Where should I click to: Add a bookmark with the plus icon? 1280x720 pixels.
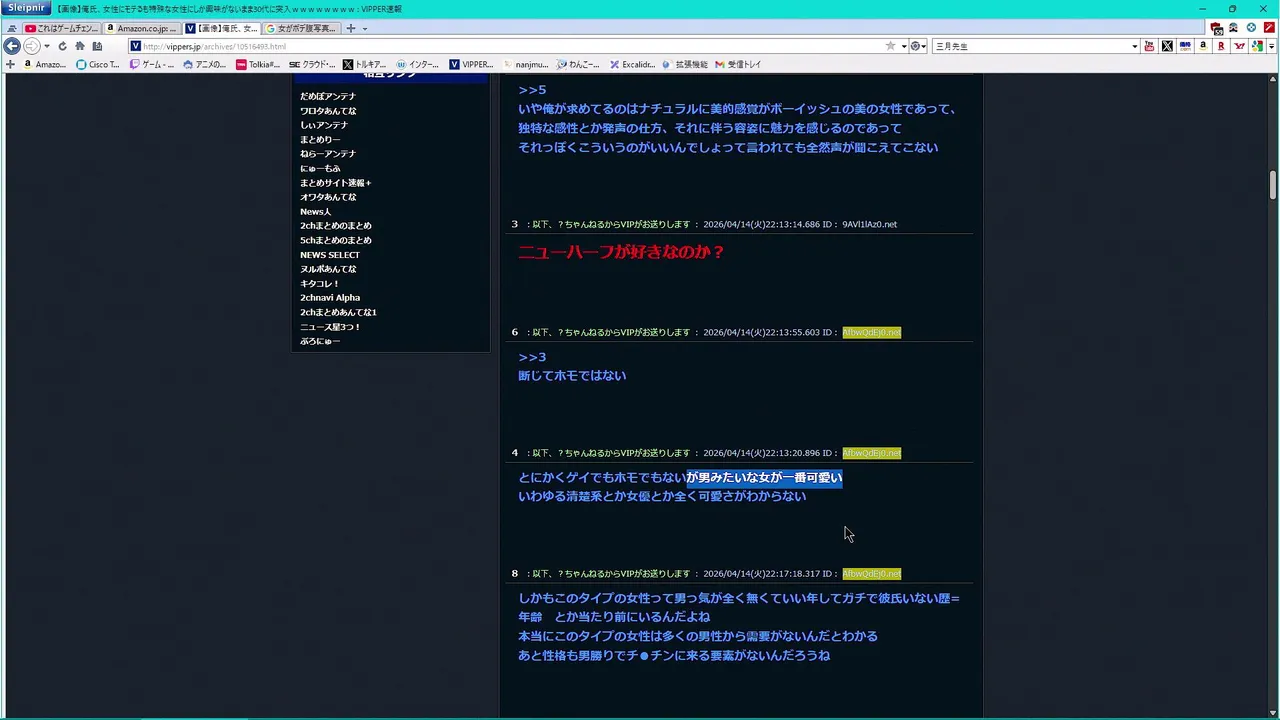[x=10, y=65]
